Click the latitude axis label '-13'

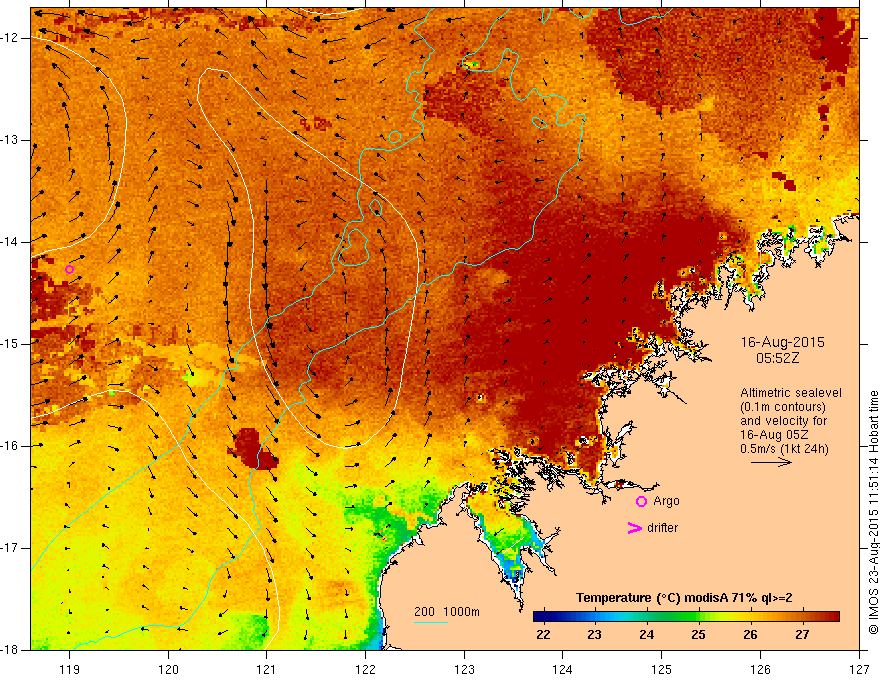coord(10,140)
